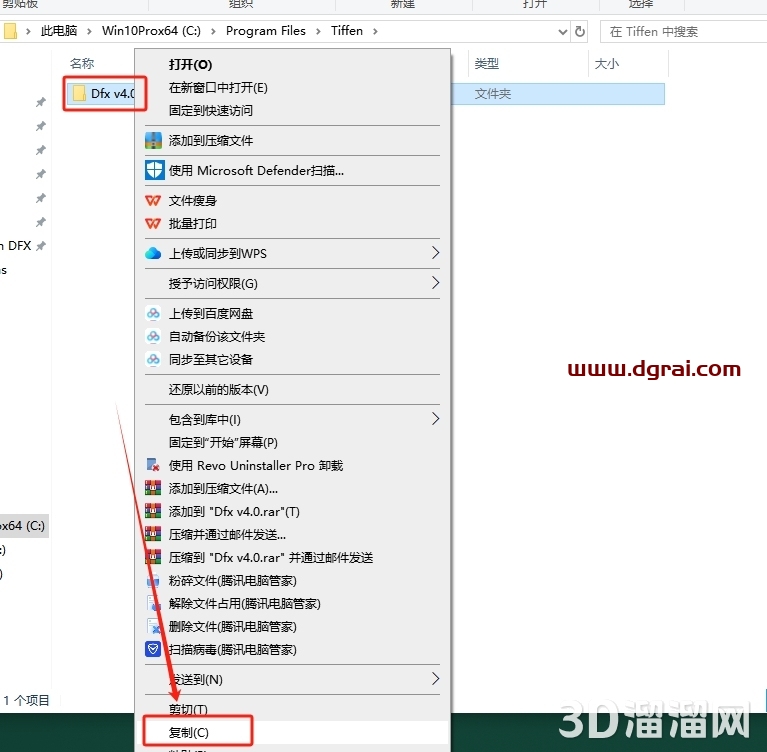The width and height of the screenshot is (767, 752).
Task: Click the folder icon at the address bar start
Action: tap(10, 31)
